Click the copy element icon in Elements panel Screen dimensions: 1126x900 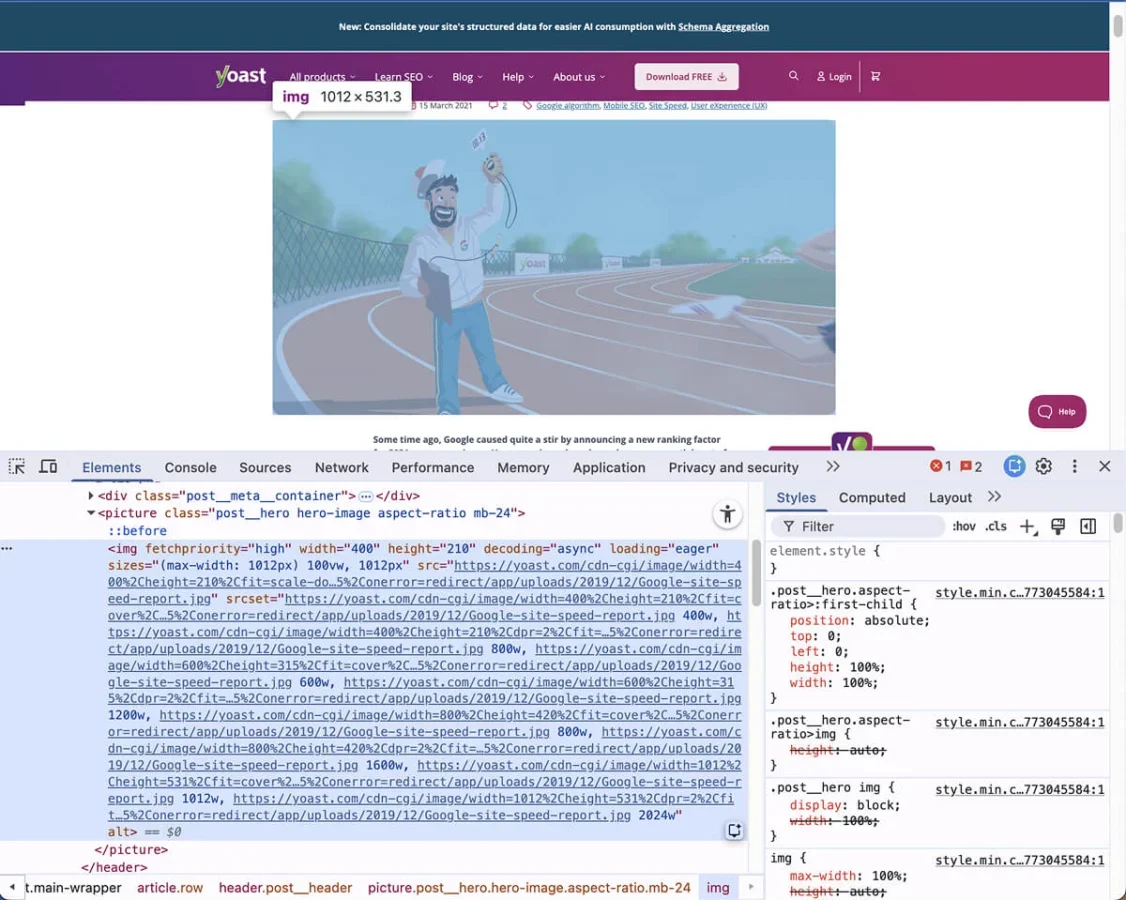[735, 830]
